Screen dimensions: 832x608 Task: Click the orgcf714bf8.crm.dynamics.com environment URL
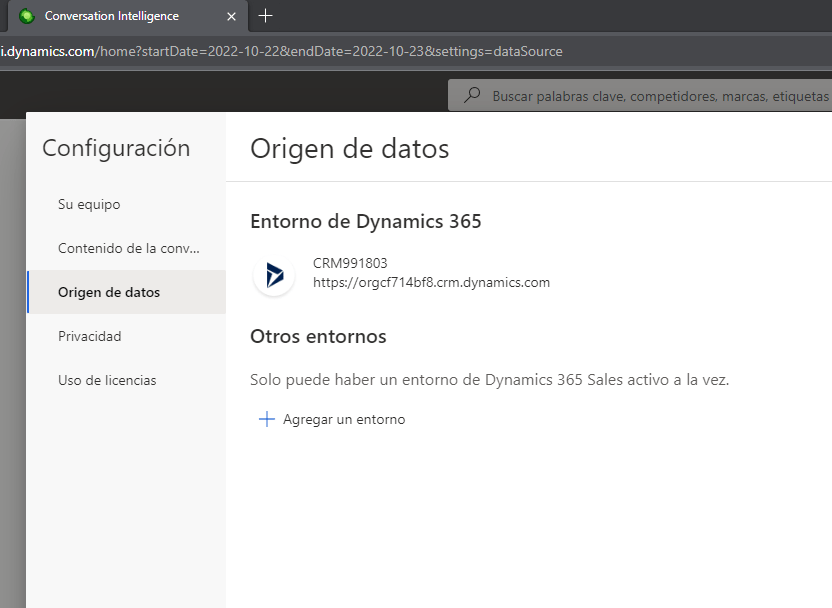[x=431, y=282]
